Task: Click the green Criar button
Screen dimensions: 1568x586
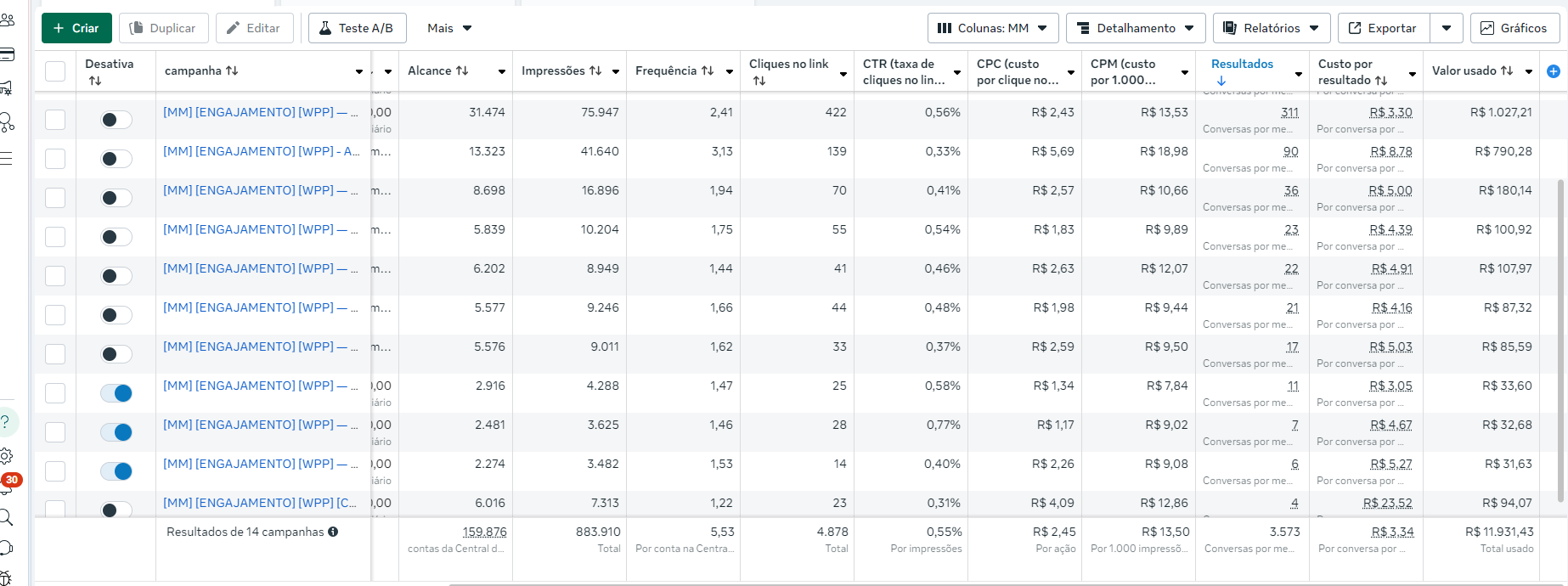Action: [x=76, y=28]
